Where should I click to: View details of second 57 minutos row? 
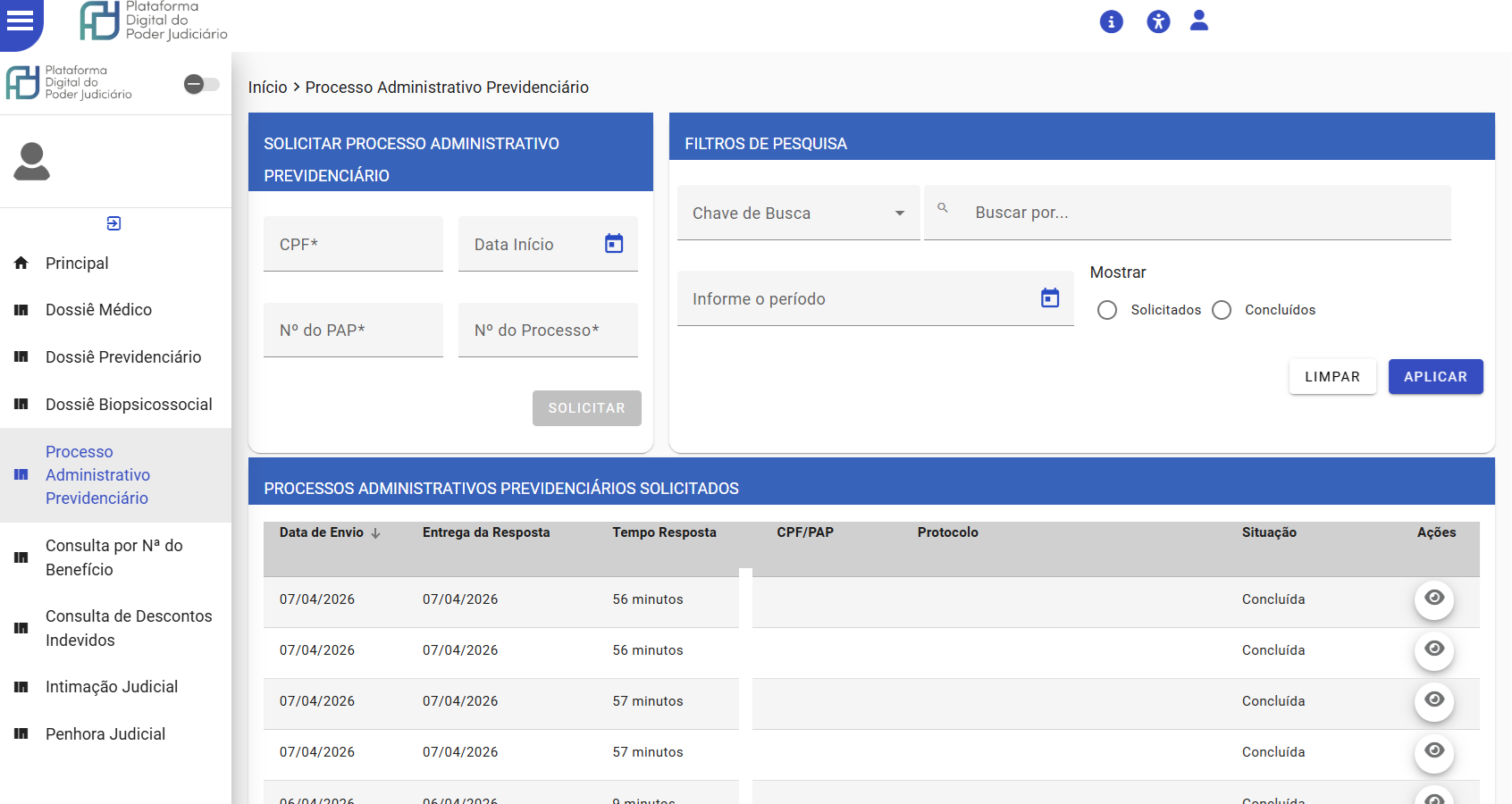click(1434, 752)
